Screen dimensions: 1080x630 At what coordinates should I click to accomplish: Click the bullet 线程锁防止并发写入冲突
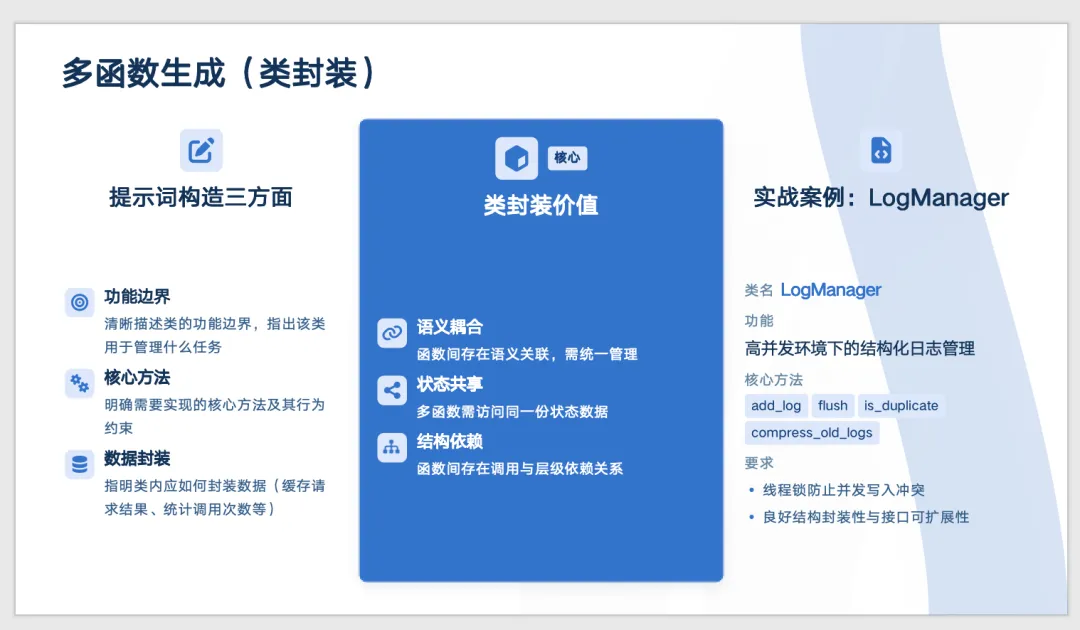(843, 490)
